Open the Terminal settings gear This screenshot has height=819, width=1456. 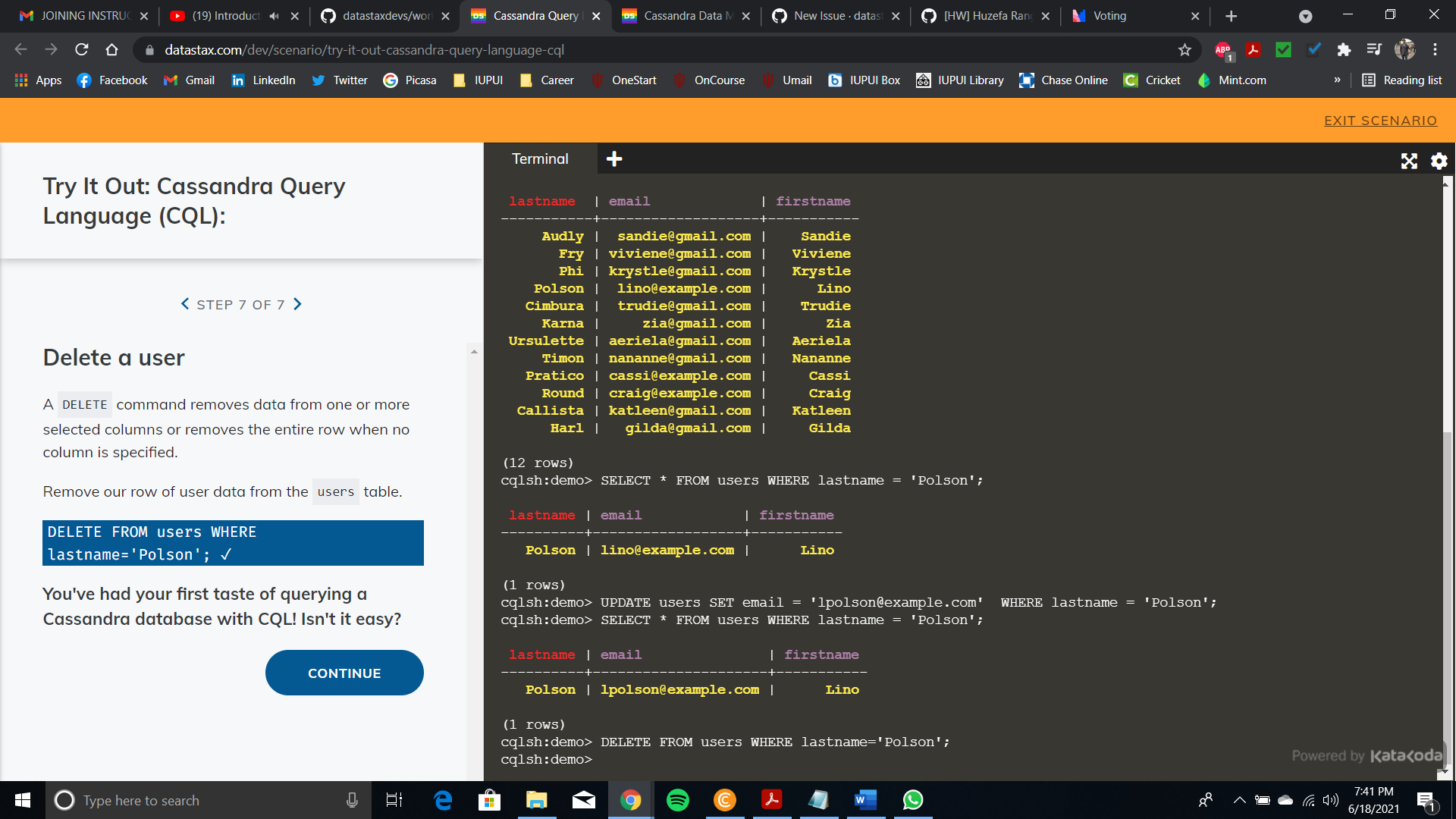tap(1439, 161)
